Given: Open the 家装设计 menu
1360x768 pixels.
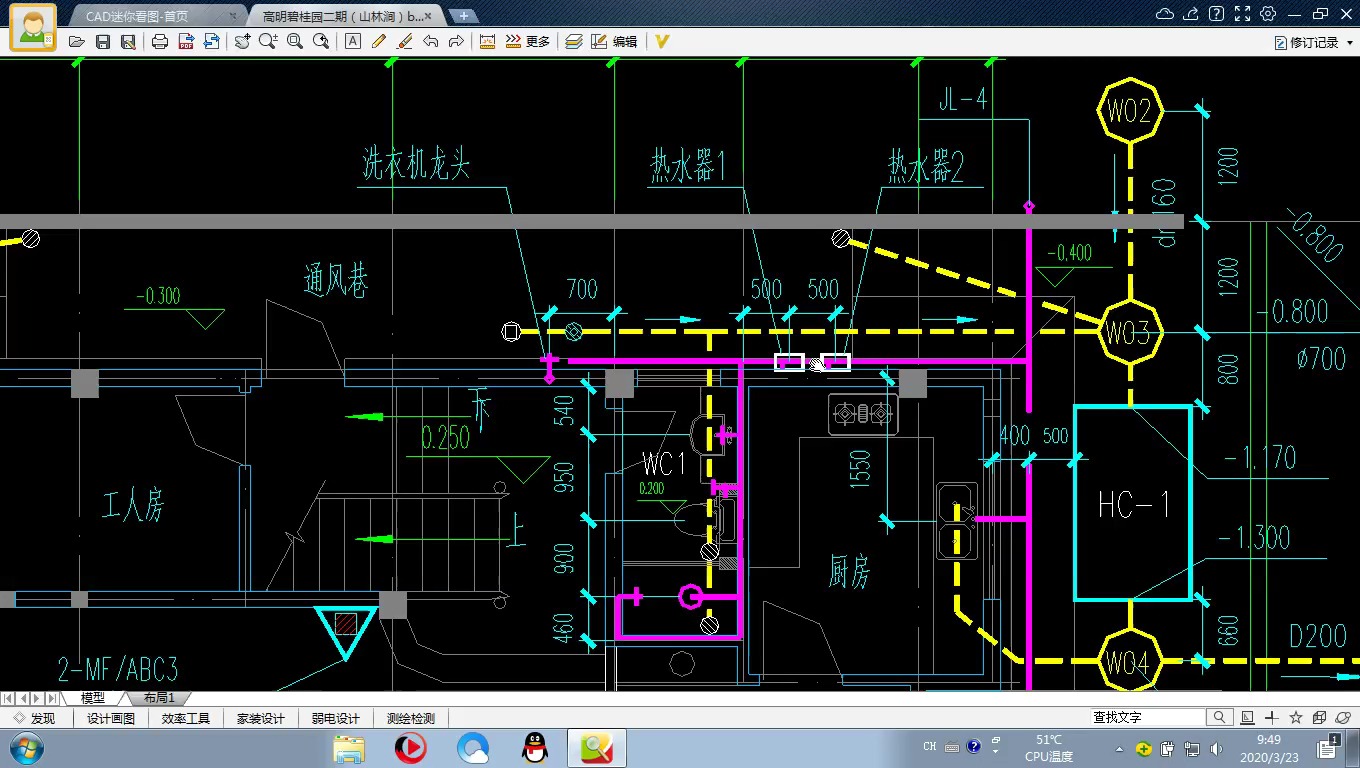Looking at the screenshot, I should point(261,718).
